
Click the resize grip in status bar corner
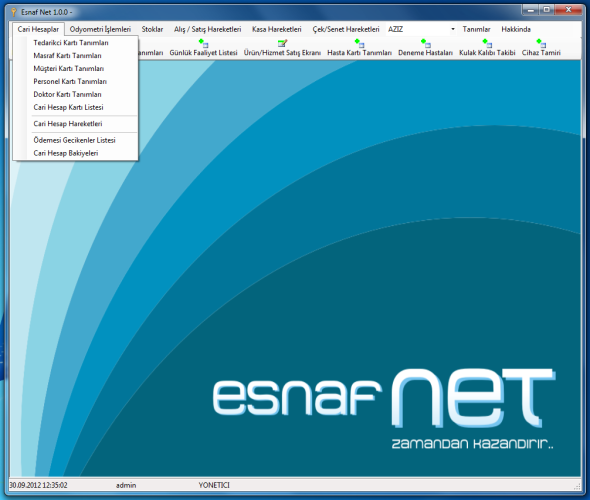tap(577, 486)
